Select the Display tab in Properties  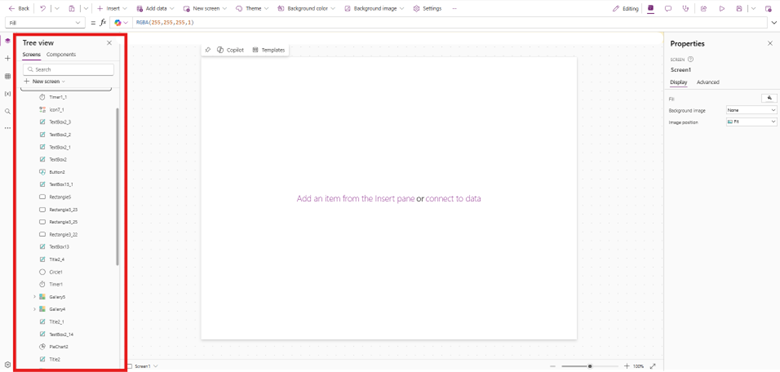point(679,82)
